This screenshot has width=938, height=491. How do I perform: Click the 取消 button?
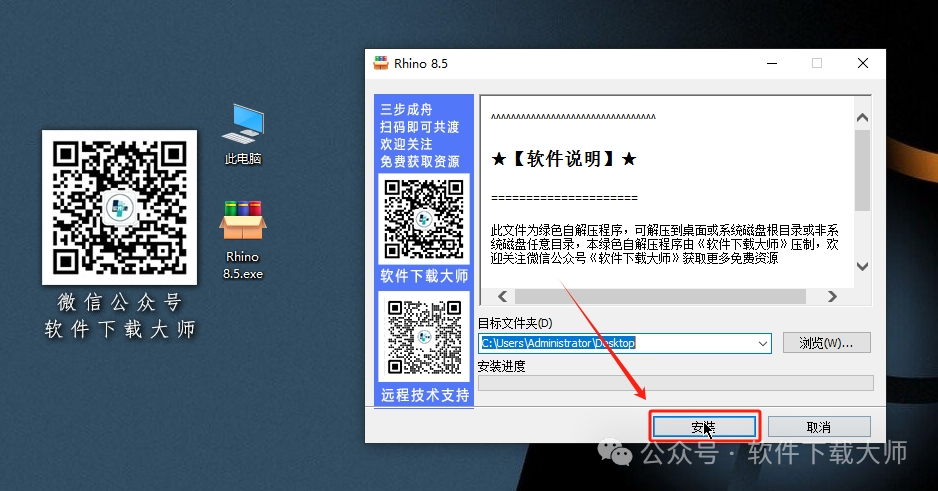[819, 427]
